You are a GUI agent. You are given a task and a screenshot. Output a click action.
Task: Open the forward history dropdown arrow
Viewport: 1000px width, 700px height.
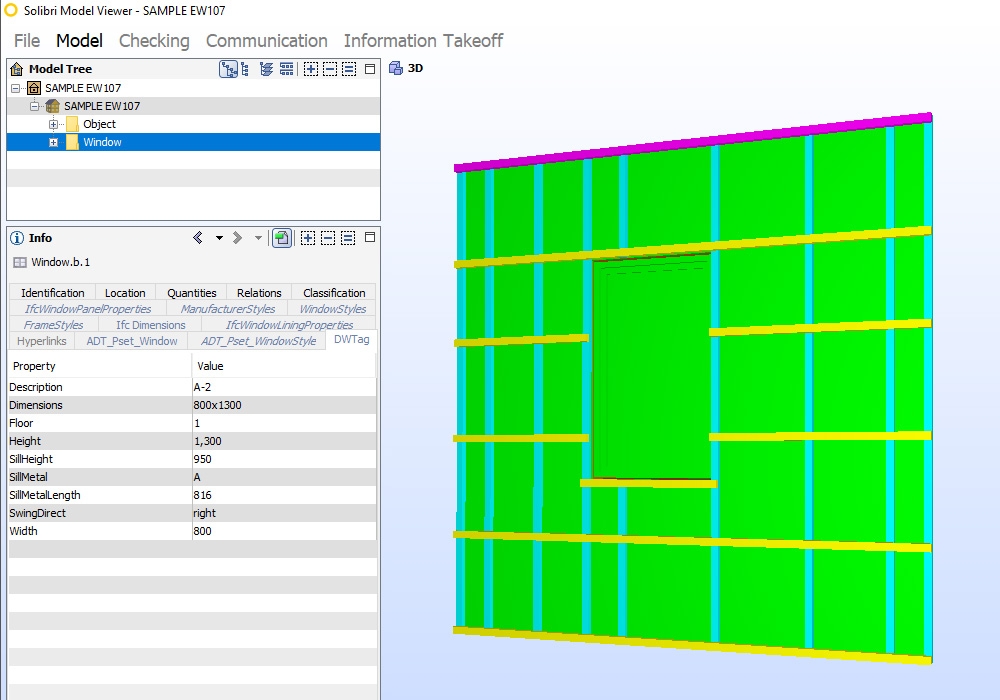(x=258, y=238)
